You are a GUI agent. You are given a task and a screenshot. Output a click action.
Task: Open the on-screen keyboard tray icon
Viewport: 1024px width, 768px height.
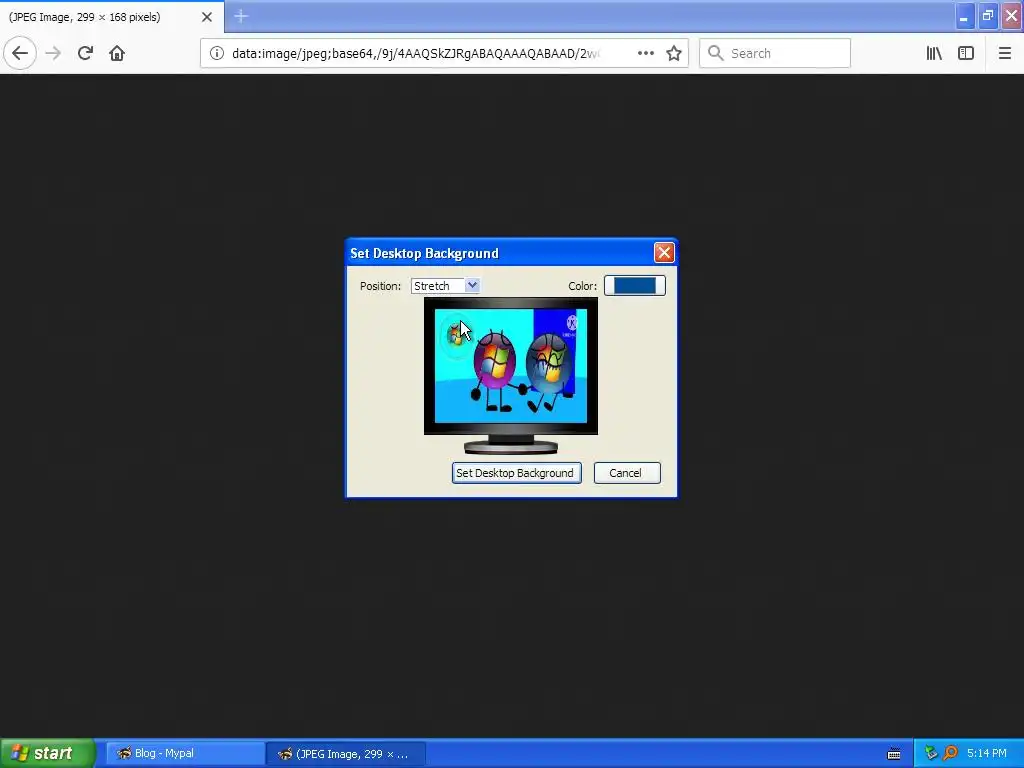click(x=894, y=754)
